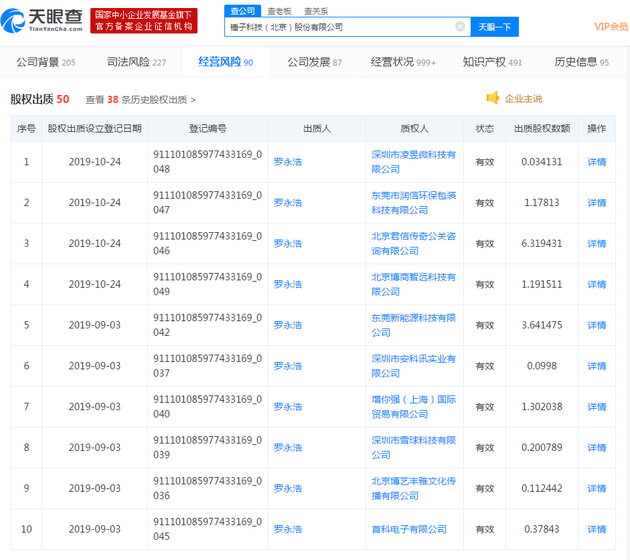Open the 知识产权 tab

pos(492,62)
